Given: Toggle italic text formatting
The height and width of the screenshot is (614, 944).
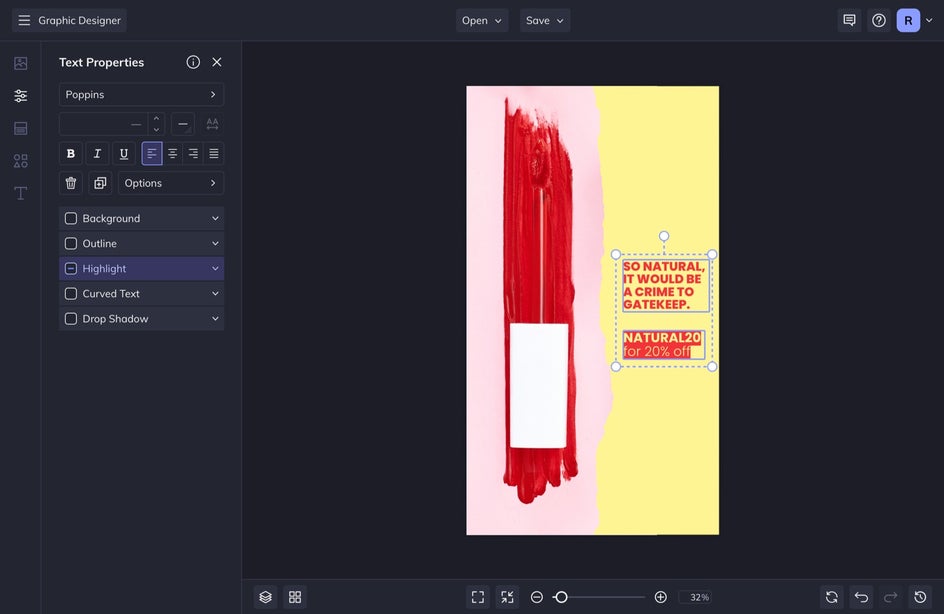Looking at the screenshot, I should pos(97,154).
